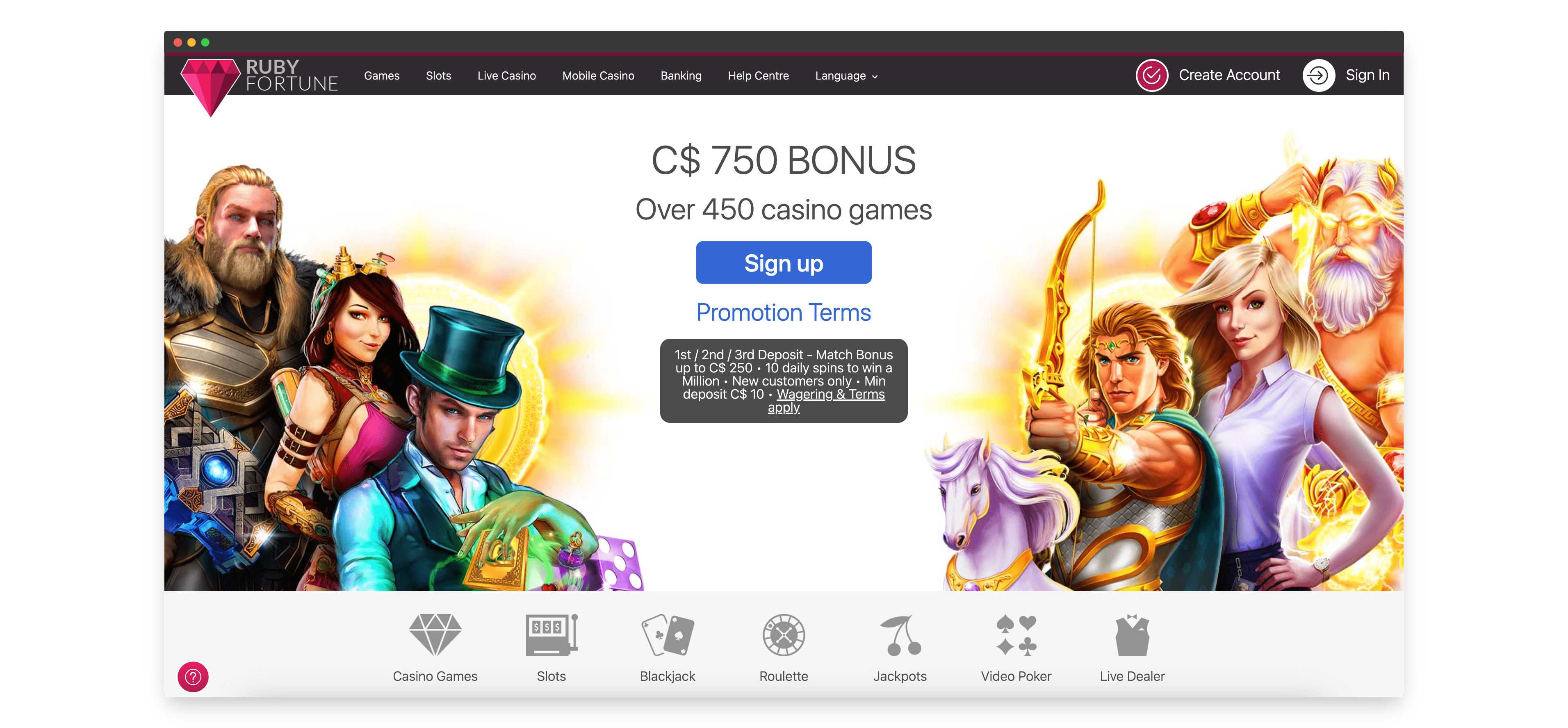1568x728 pixels.
Task: Open the Roulette wheel icon
Action: click(784, 635)
